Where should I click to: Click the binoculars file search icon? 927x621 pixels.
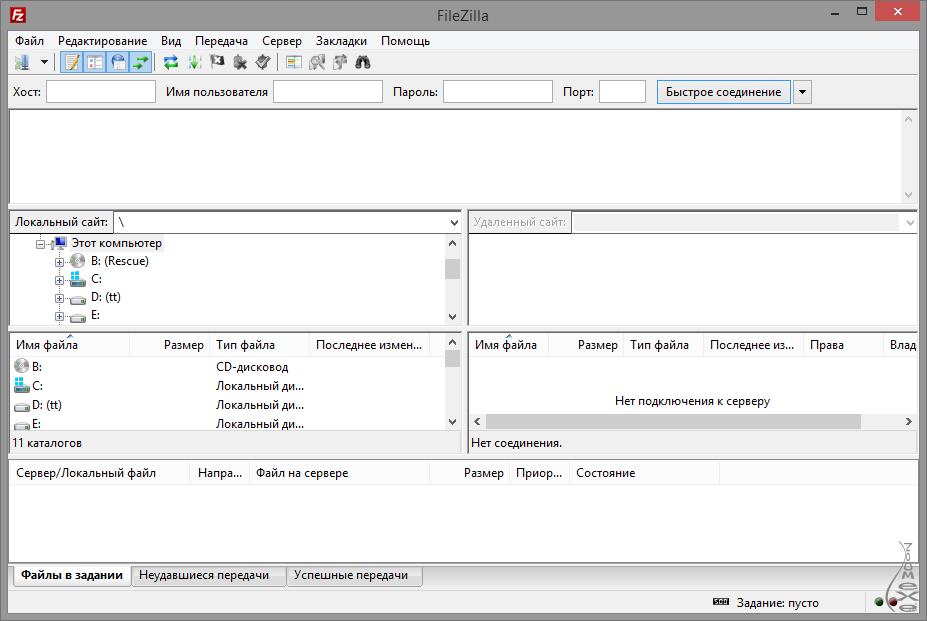(x=362, y=62)
